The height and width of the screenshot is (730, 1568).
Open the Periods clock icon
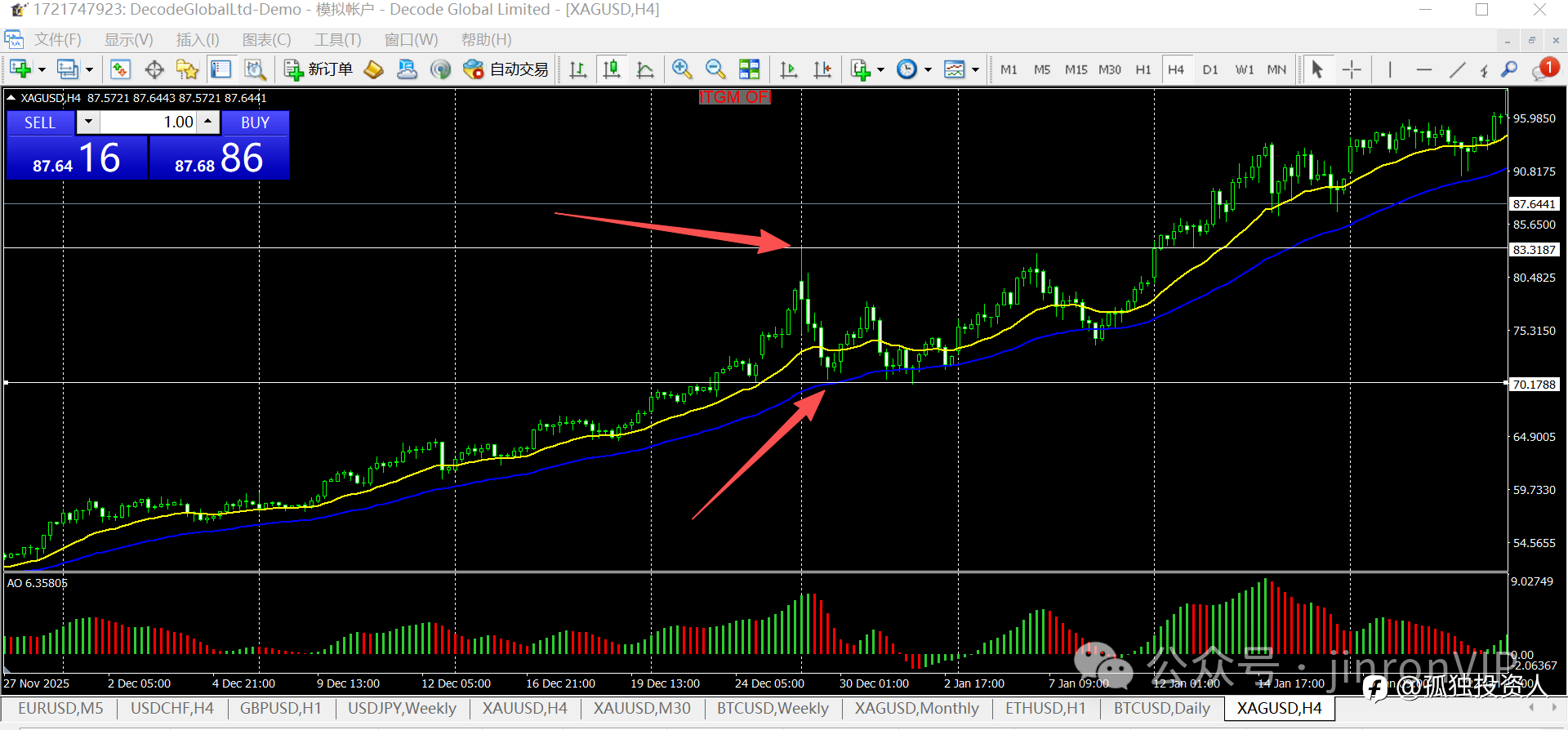pyautogui.click(x=906, y=69)
